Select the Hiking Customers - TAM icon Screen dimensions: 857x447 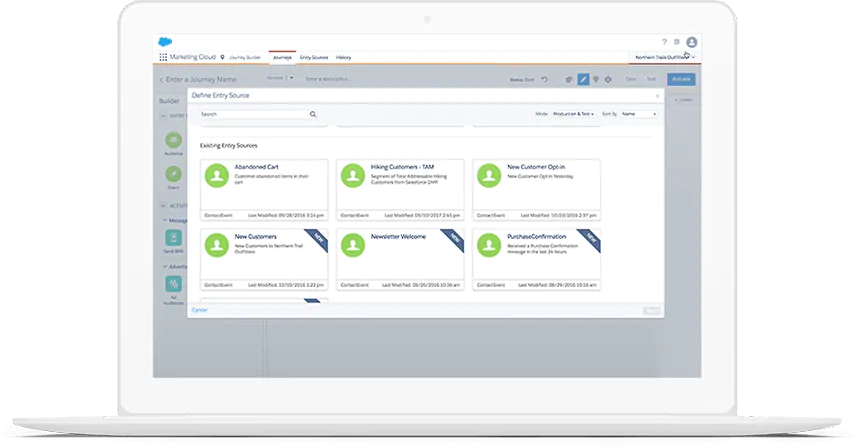(x=353, y=176)
